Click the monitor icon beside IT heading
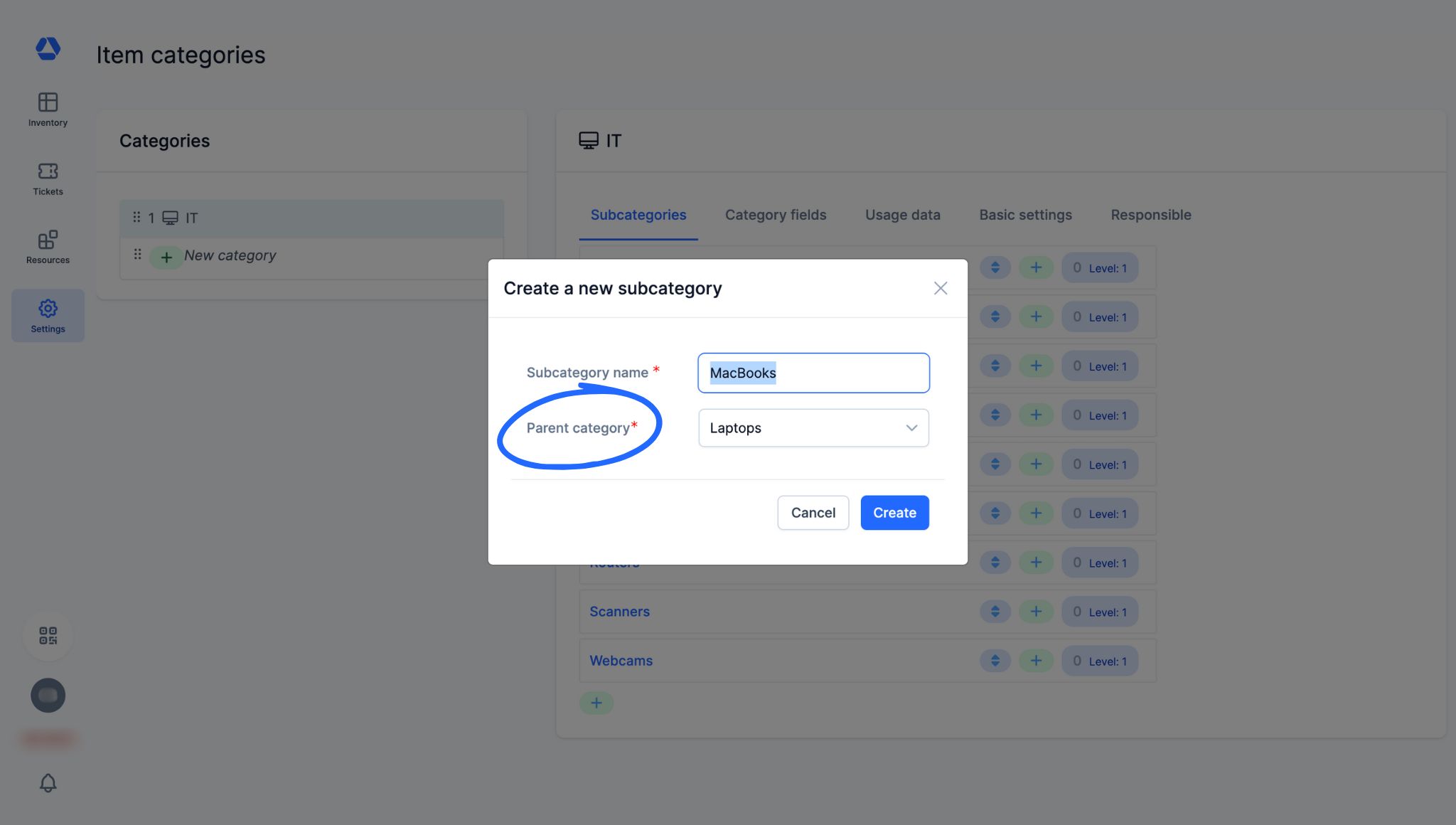The width and height of the screenshot is (1456, 825). [589, 141]
